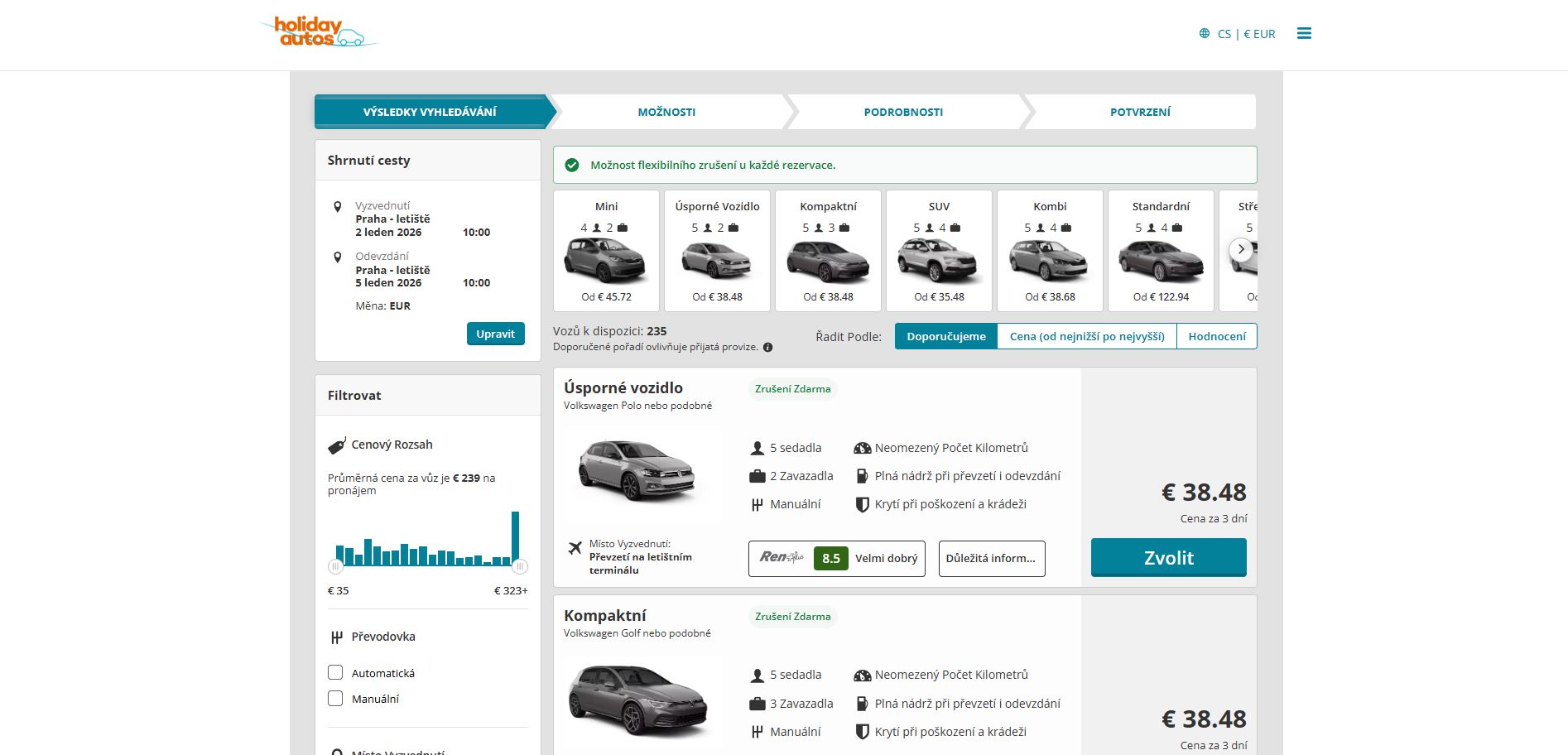Screen dimensions: 1568x755
Task: Select Výsledky vyhledávání step tab
Action: (430, 112)
